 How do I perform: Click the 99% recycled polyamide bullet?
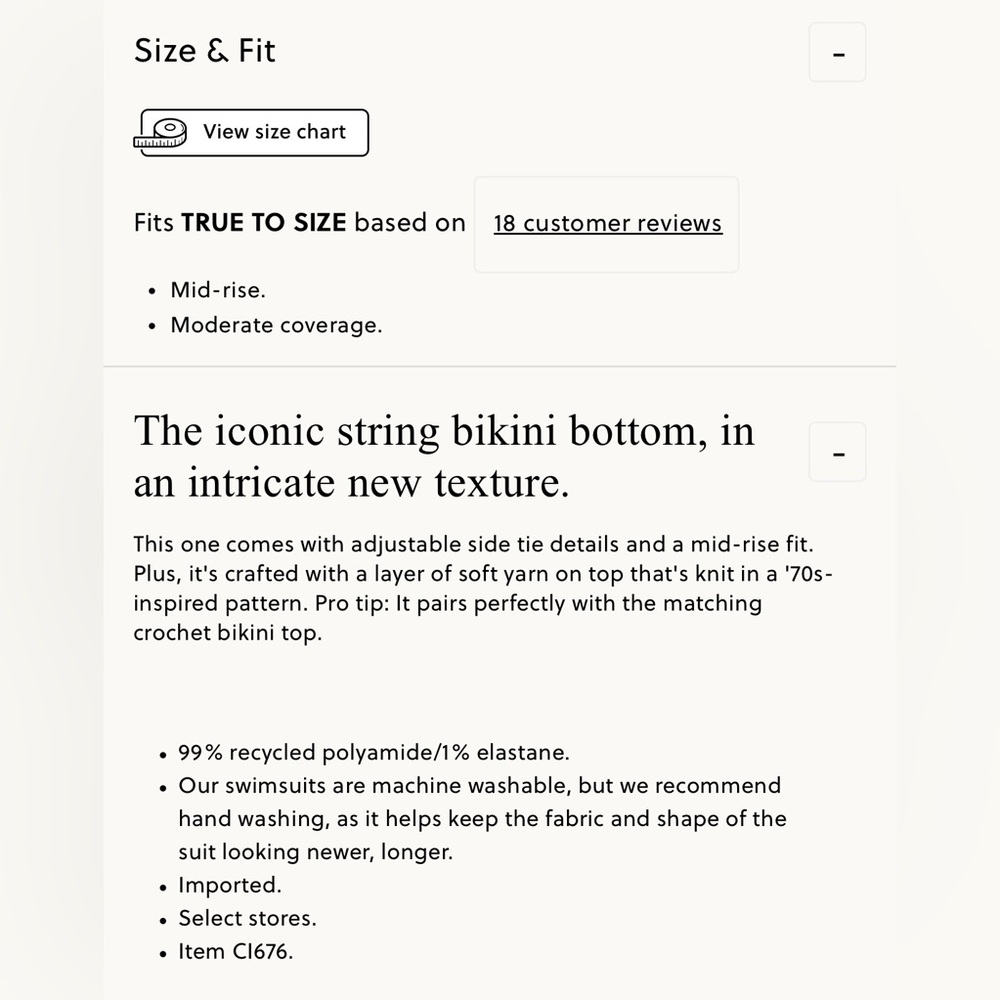[374, 753]
